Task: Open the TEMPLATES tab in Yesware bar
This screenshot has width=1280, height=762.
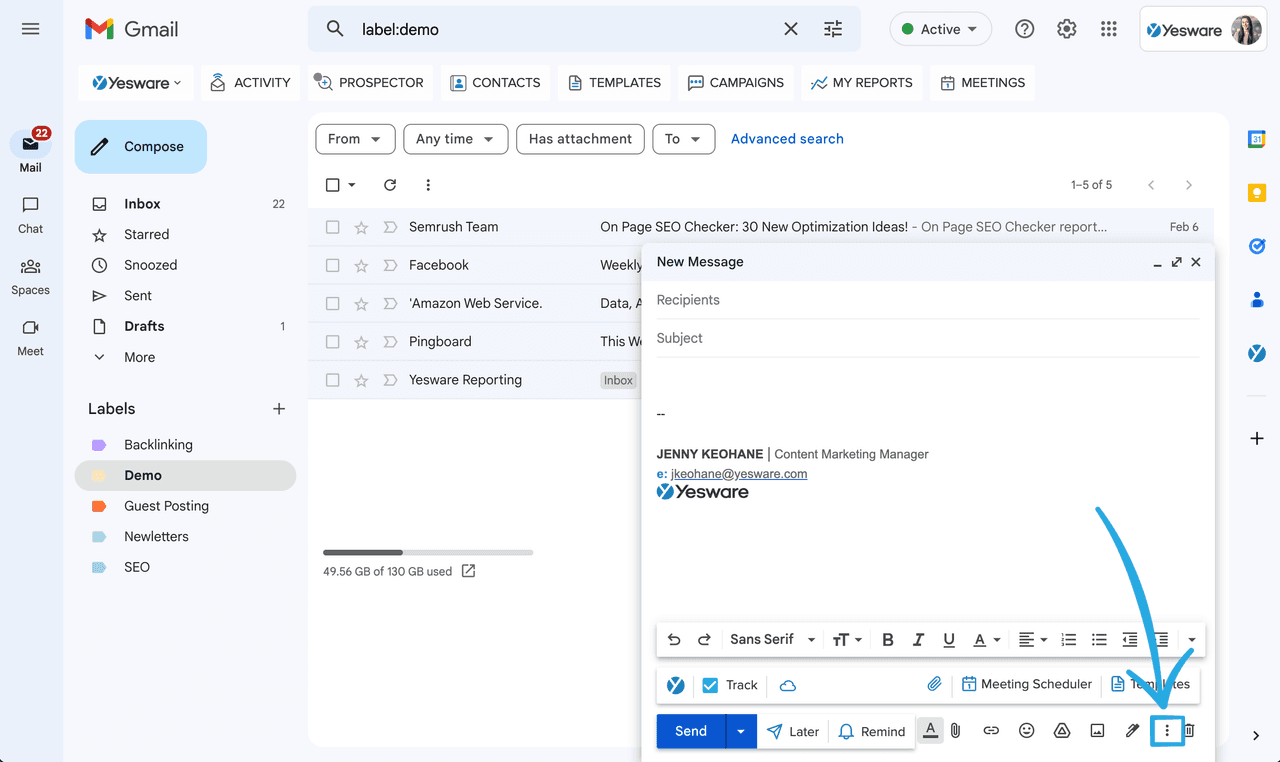Action: coord(614,83)
